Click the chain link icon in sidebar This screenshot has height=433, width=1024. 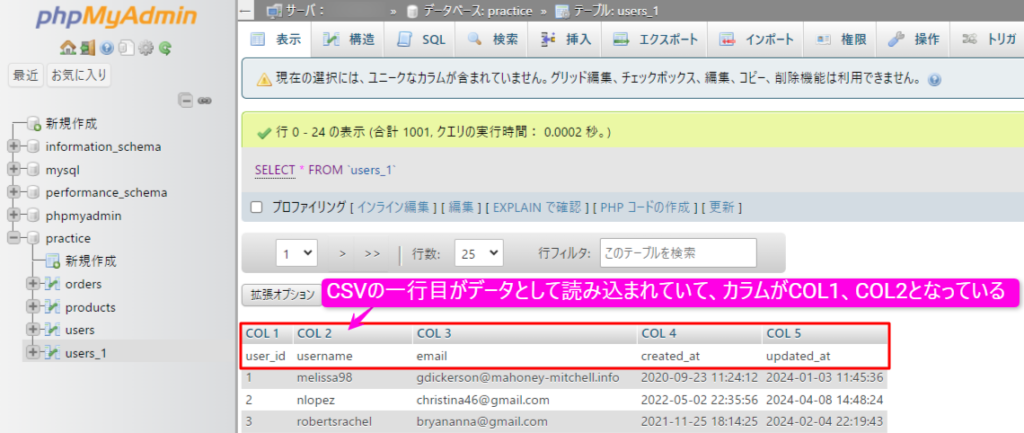205,100
